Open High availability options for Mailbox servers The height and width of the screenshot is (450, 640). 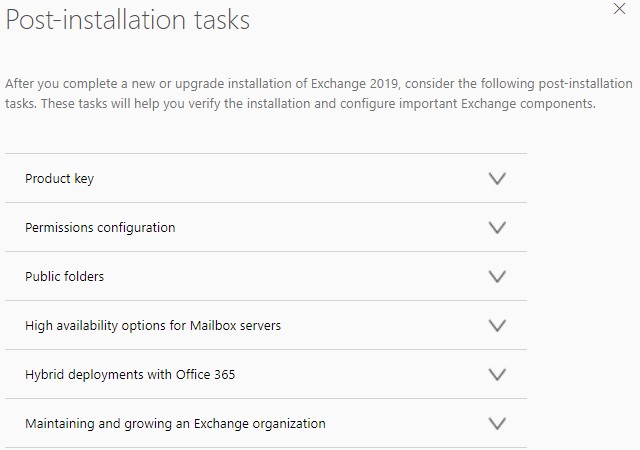153,326
